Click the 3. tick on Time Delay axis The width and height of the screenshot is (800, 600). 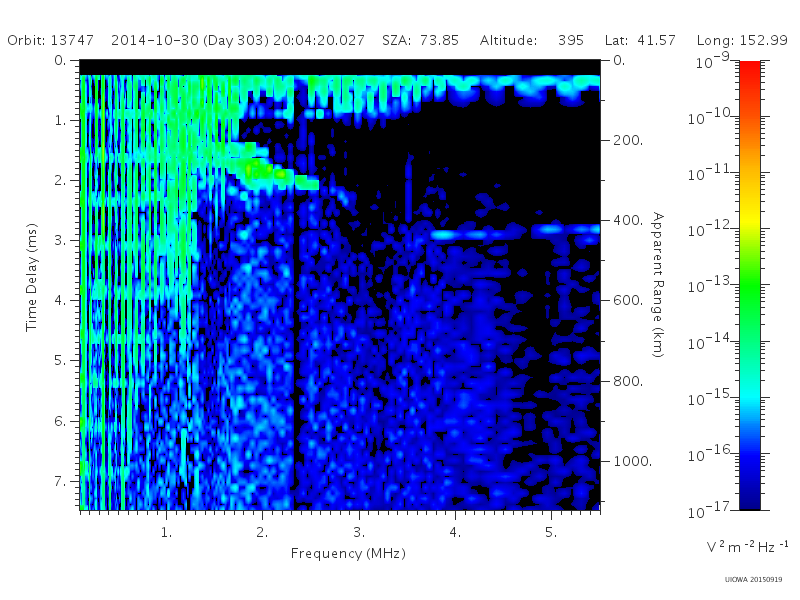pyautogui.click(x=60, y=240)
